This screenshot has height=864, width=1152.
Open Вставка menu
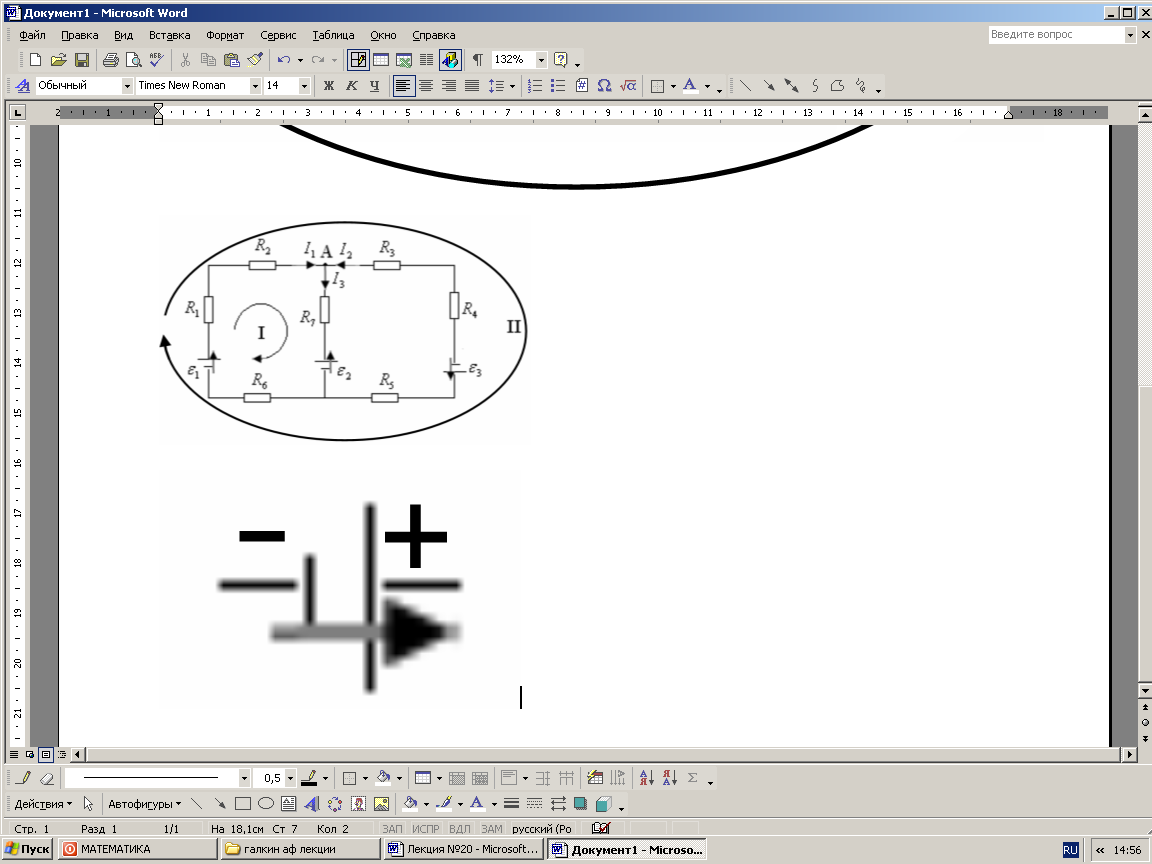[169, 35]
